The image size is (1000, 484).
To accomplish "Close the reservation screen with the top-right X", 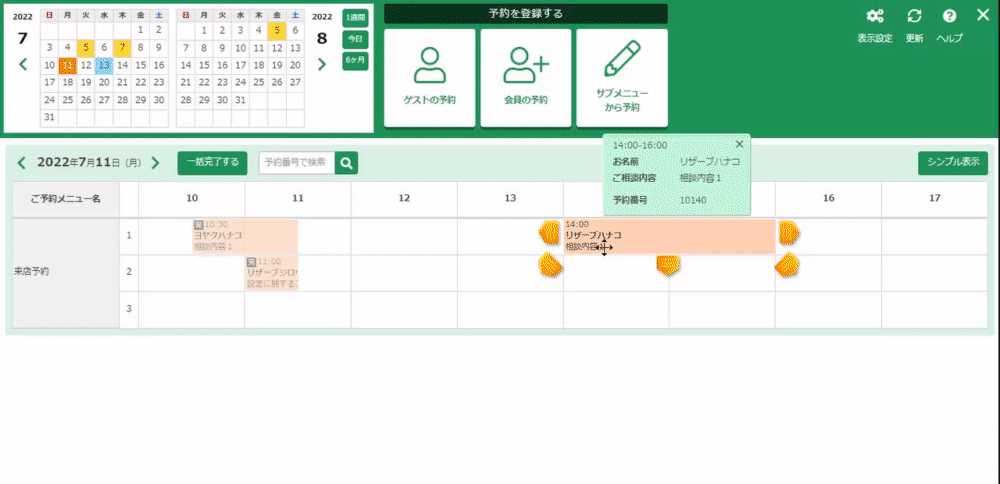I will [982, 15].
